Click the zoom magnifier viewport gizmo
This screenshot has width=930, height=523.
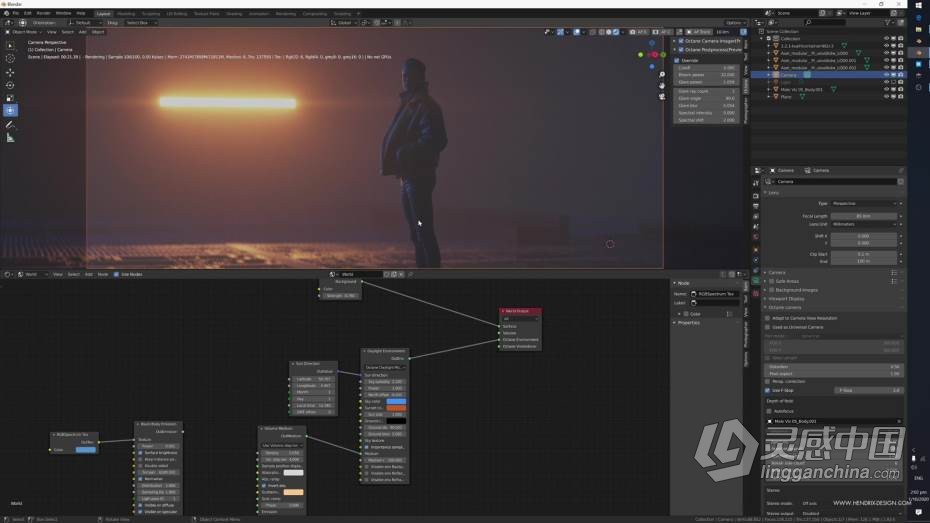[x=662, y=75]
